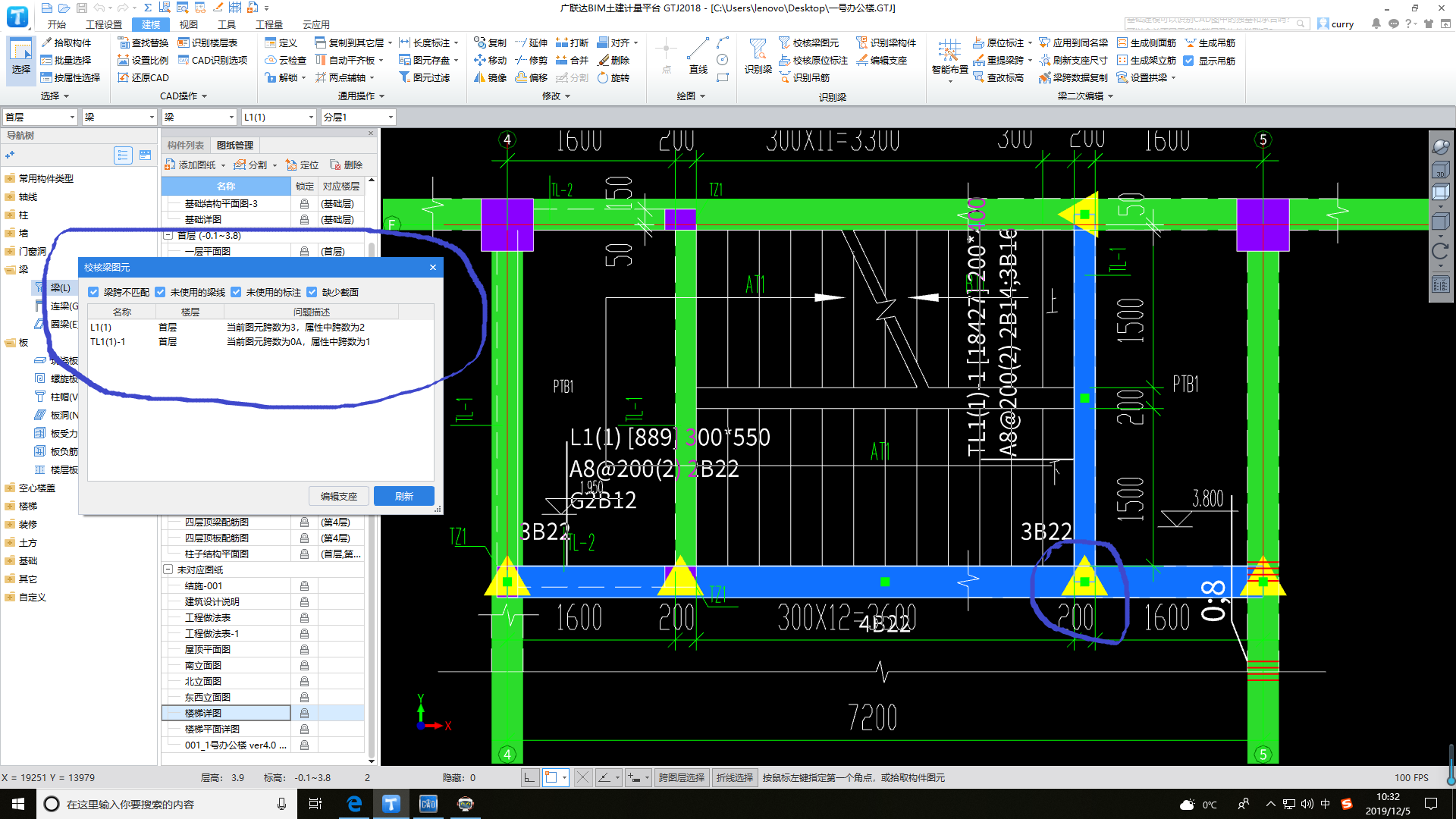This screenshot has height=819, width=1456.
Task: Click 跨图层选择 status bar button
Action: 682,777
